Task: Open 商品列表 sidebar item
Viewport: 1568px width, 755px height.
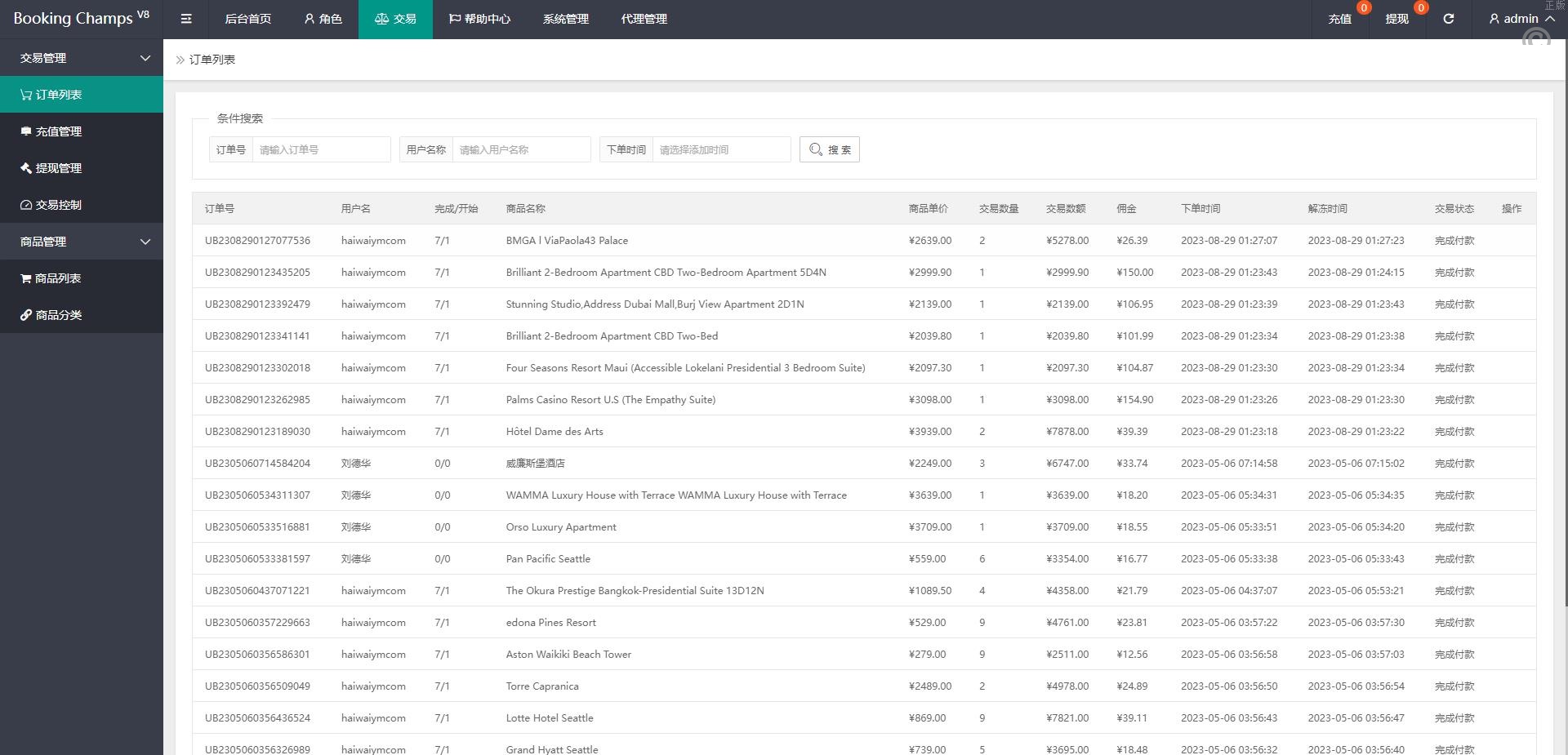Action: tap(82, 278)
